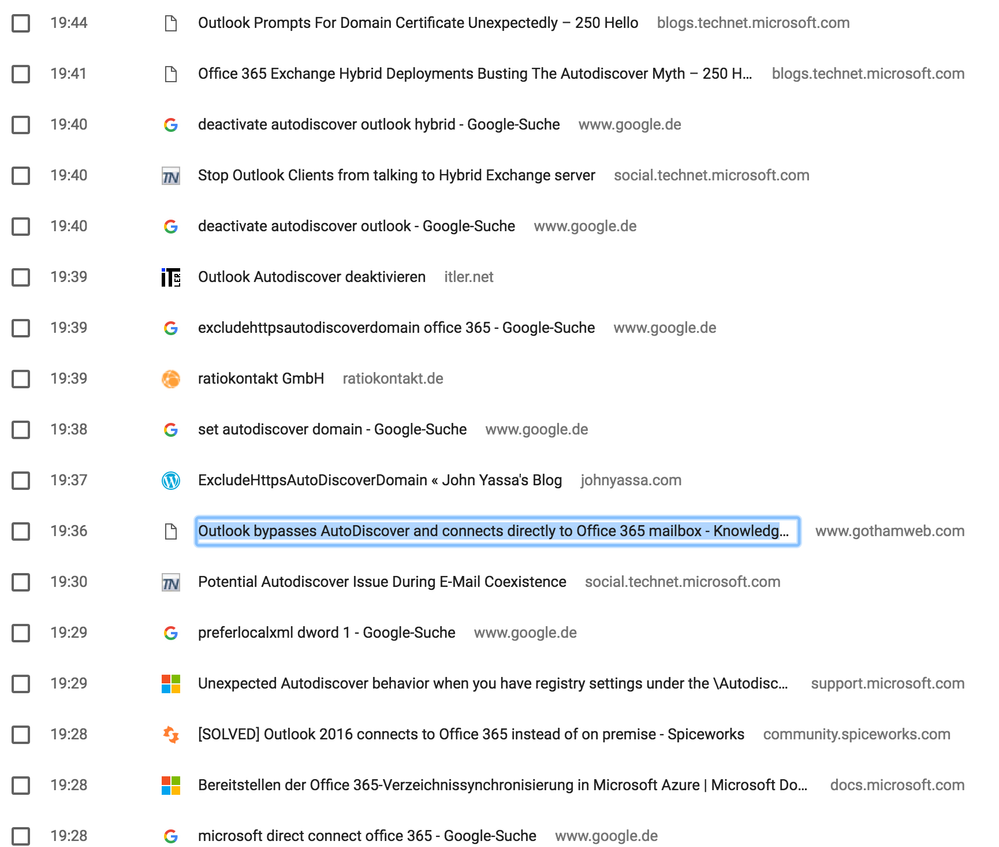Open excludehttpsautodiscoverdomain office 365 Google-Suche link
This screenshot has width=999, height=847.
(396, 328)
